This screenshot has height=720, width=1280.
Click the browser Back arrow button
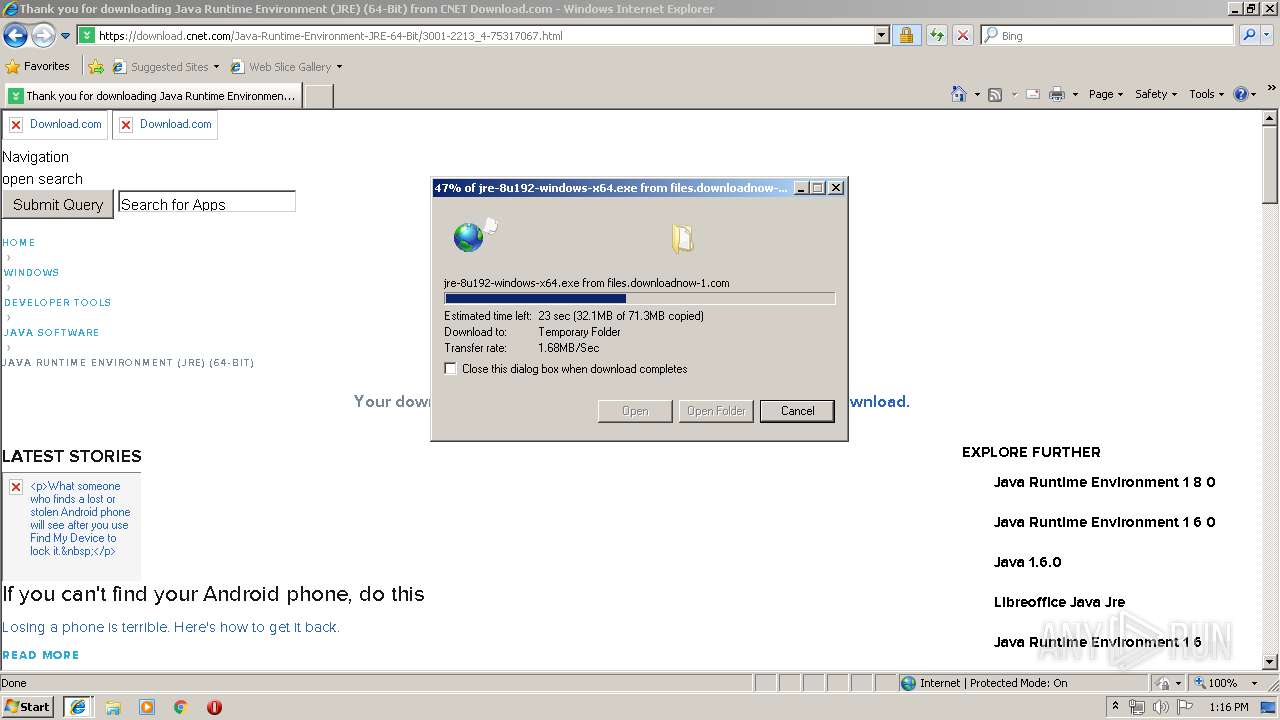point(16,36)
